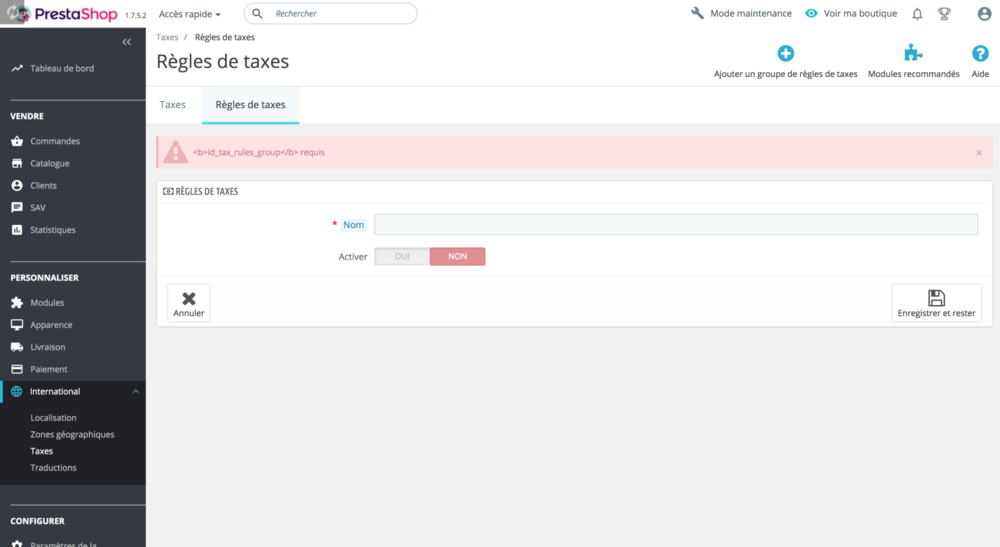Click the Modules puzzle icon in sidebar
The image size is (1000, 547).
tap(17, 303)
